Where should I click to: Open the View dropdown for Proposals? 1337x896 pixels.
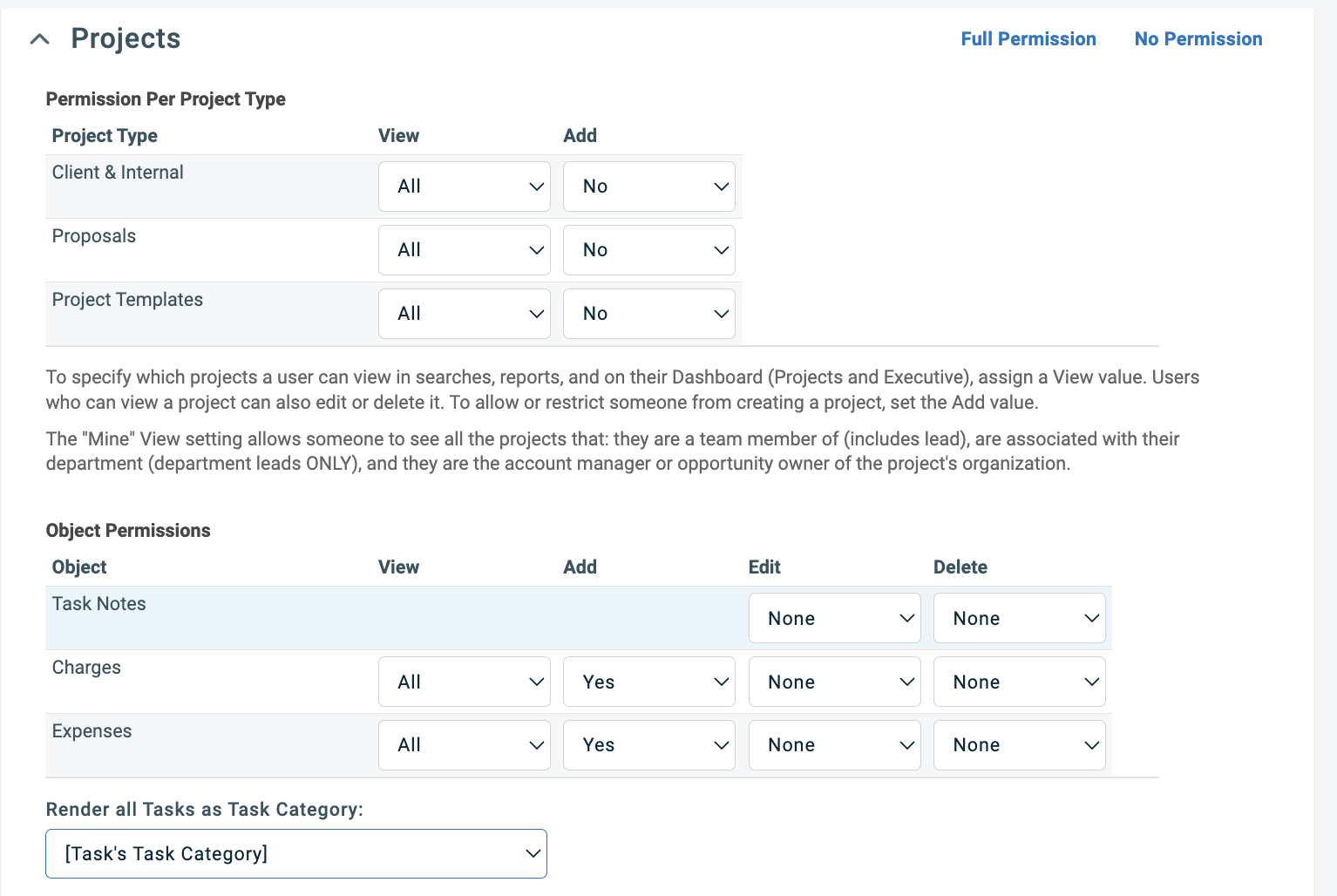click(464, 249)
